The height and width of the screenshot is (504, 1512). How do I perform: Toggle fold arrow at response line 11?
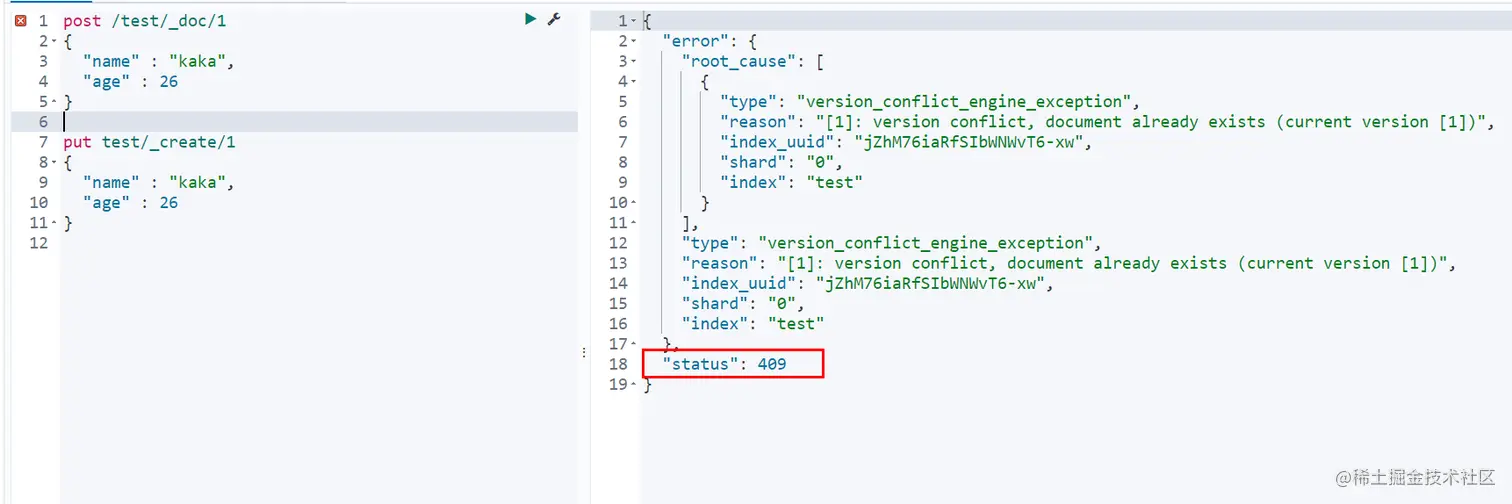point(635,223)
